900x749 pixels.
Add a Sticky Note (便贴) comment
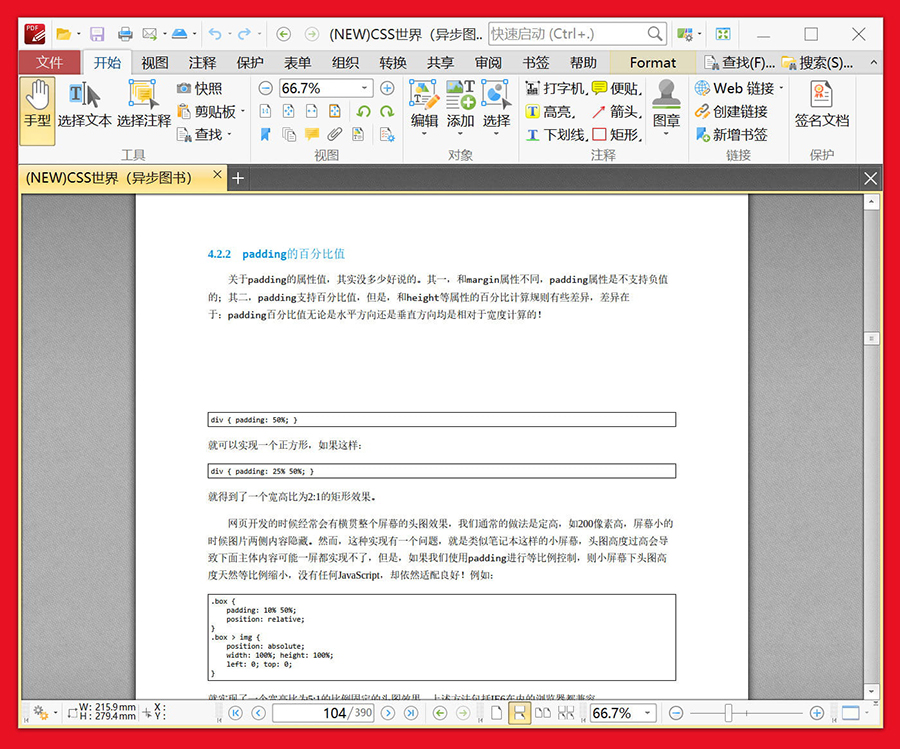click(x=614, y=88)
